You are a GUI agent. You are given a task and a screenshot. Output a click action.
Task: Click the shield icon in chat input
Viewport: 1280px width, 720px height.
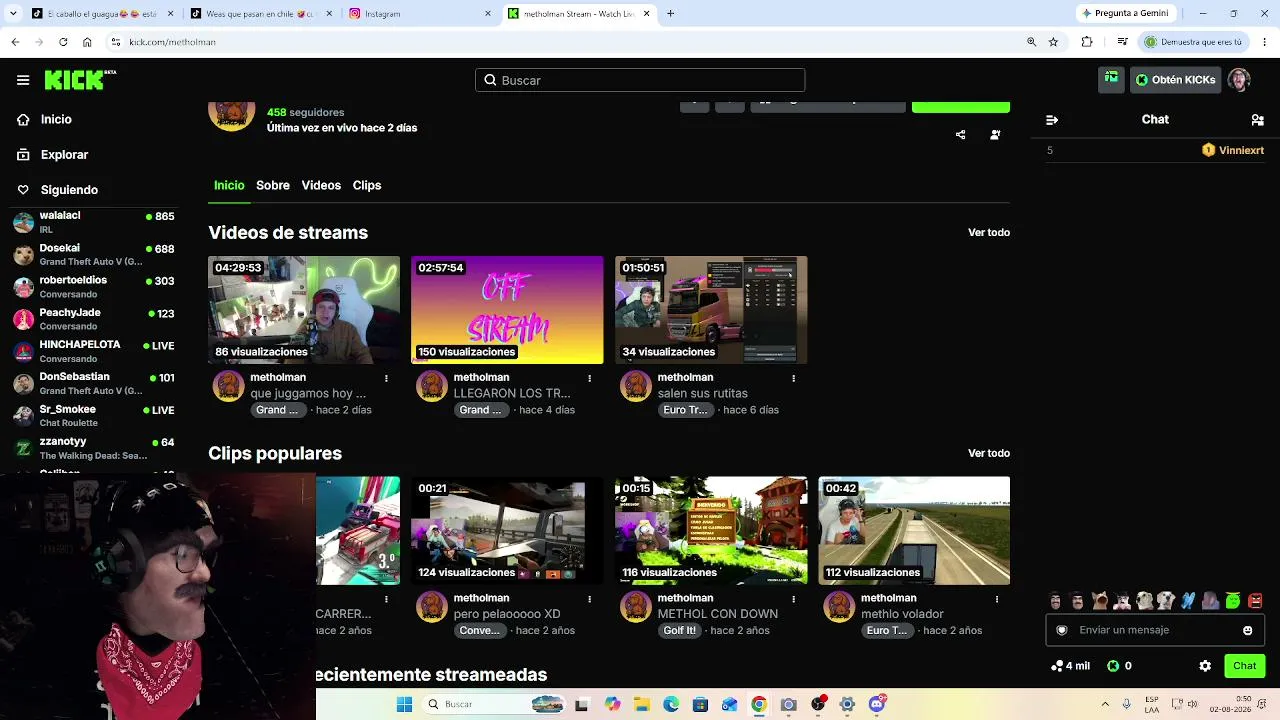tap(1062, 630)
